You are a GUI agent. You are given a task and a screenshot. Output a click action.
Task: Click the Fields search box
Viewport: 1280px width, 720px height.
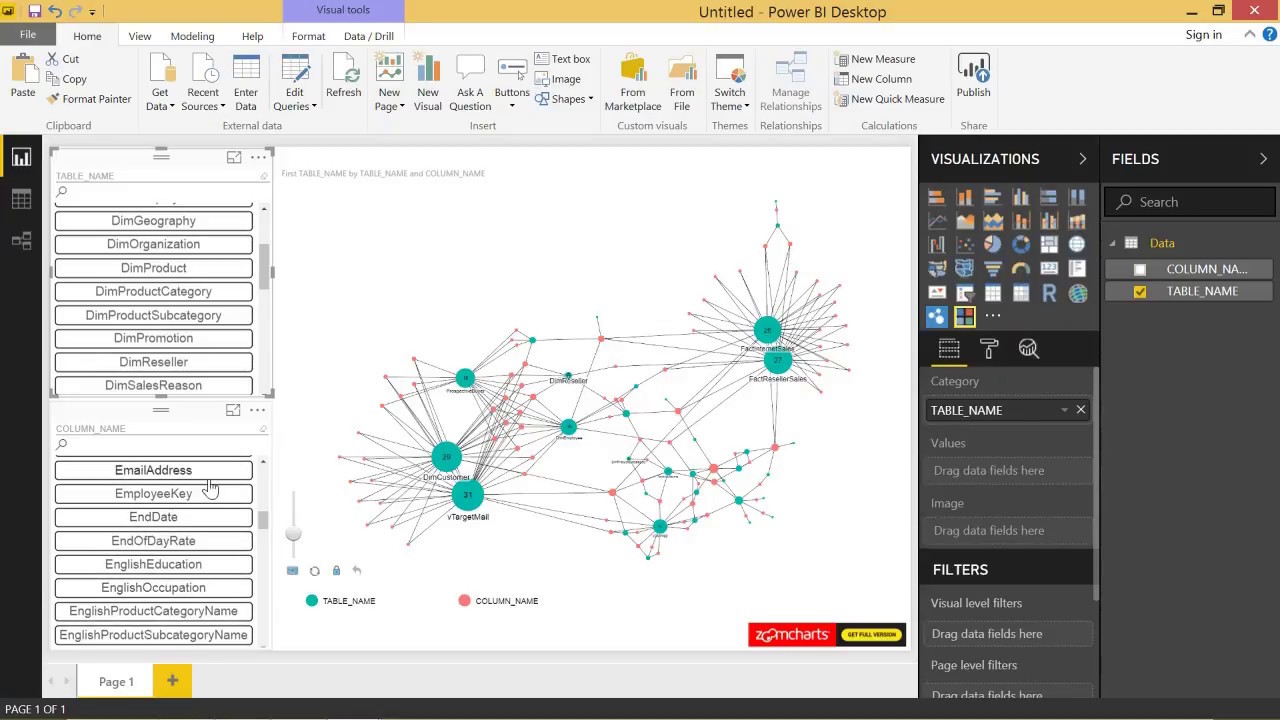(1190, 202)
